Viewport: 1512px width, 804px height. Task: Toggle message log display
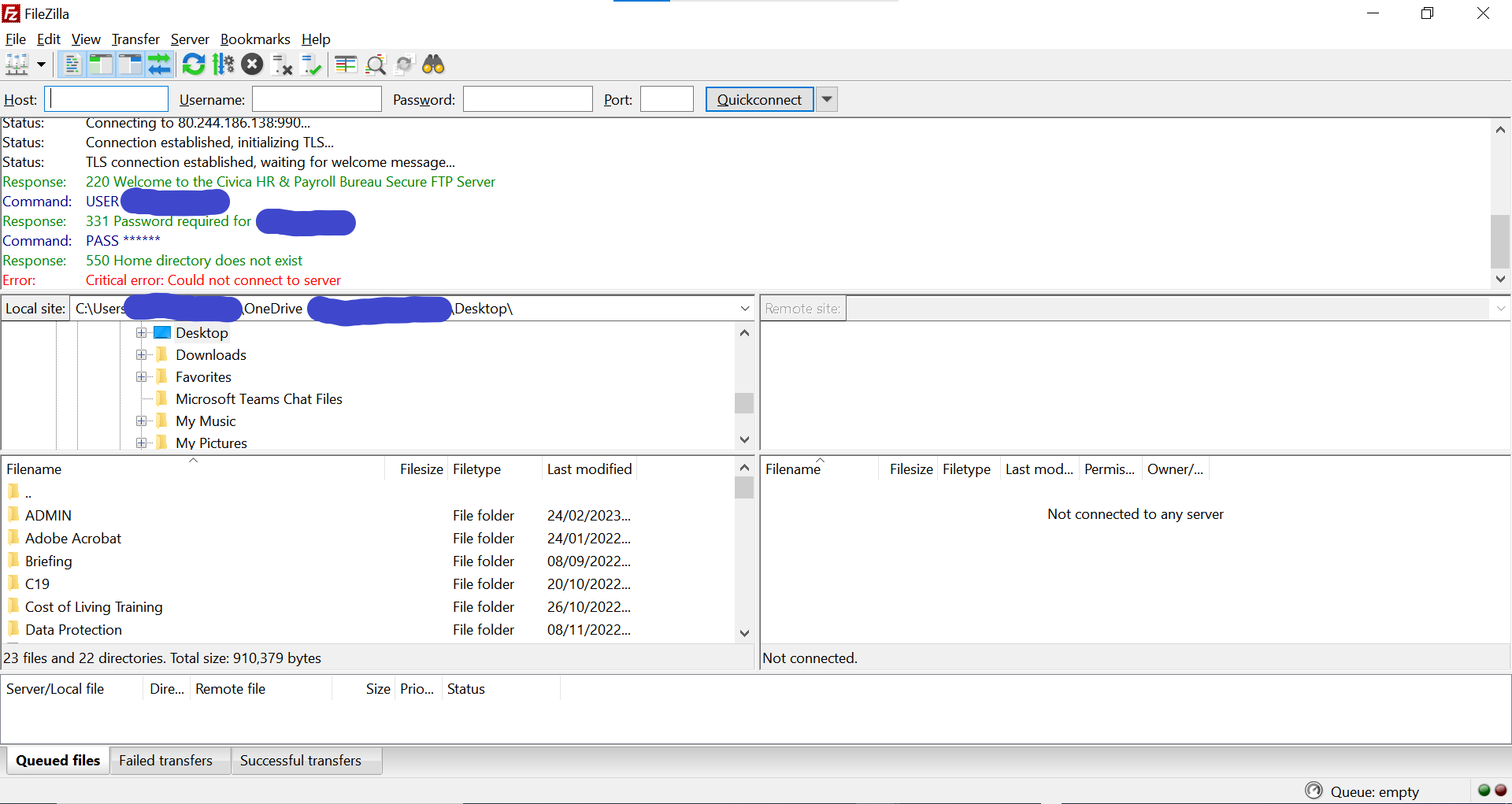pyautogui.click(x=72, y=65)
